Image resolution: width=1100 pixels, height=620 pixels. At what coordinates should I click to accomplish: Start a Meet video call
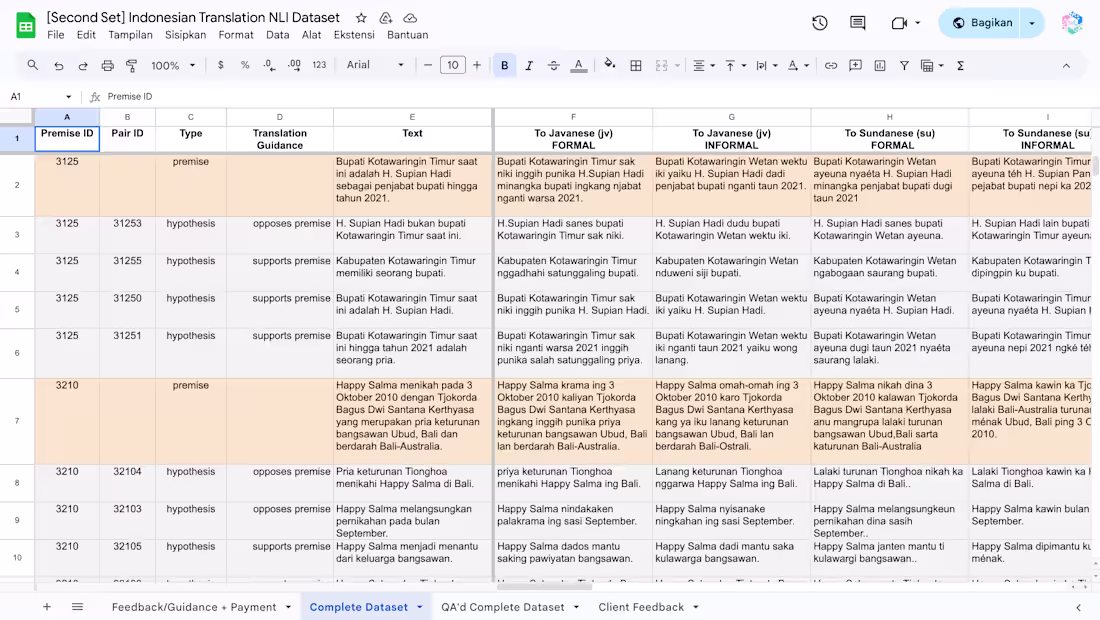pos(899,23)
